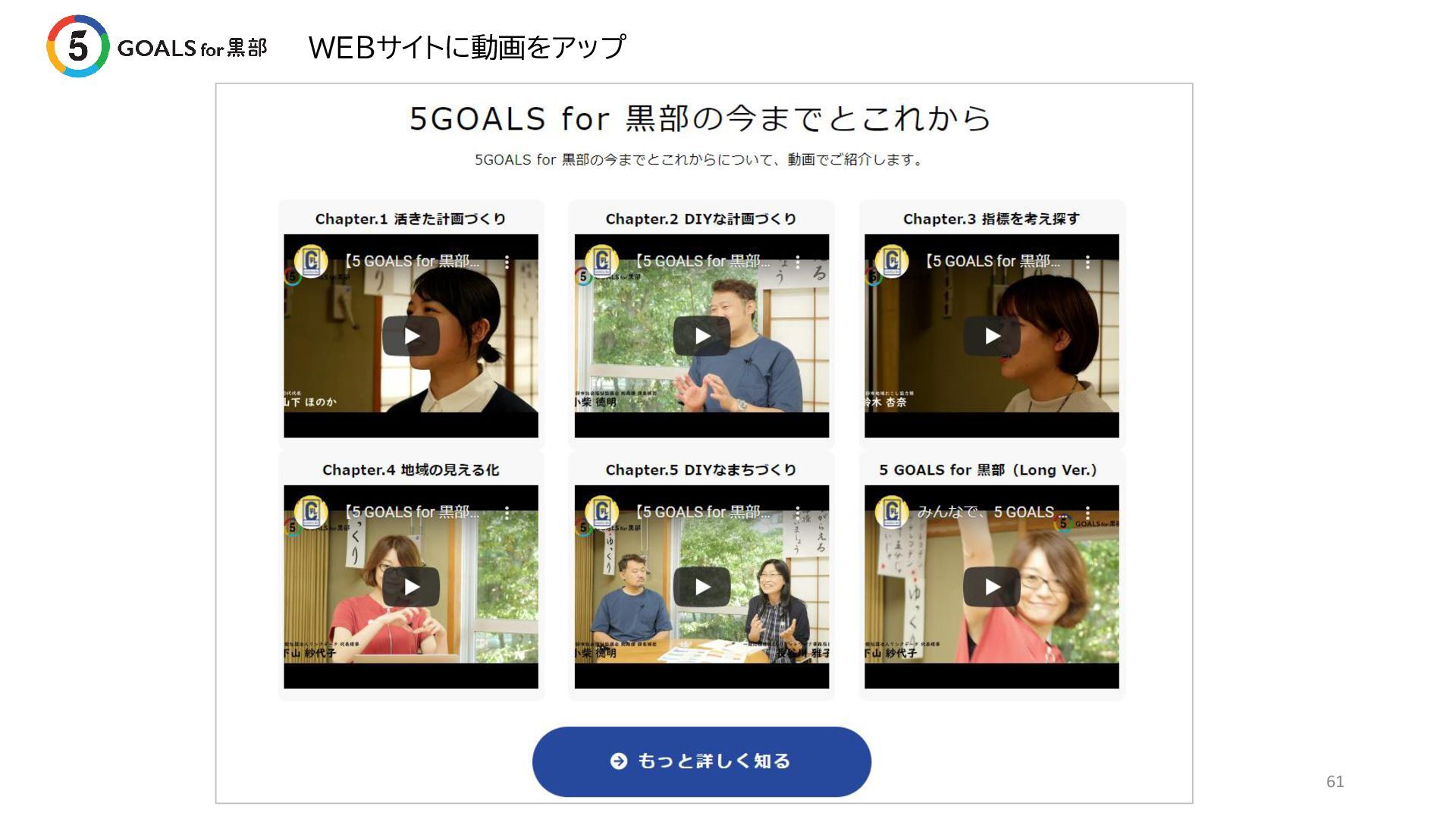Click the もっと詳しく知る button
The height and width of the screenshot is (819, 1456).
point(701,761)
